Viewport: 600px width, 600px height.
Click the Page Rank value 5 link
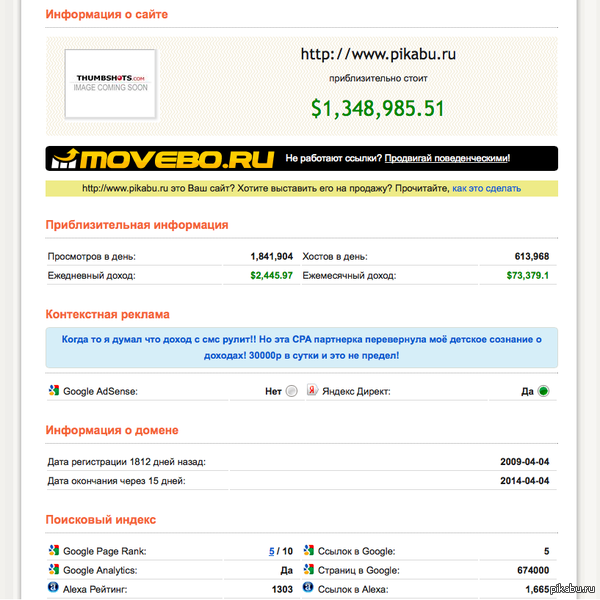pyautogui.click(x=271, y=551)
